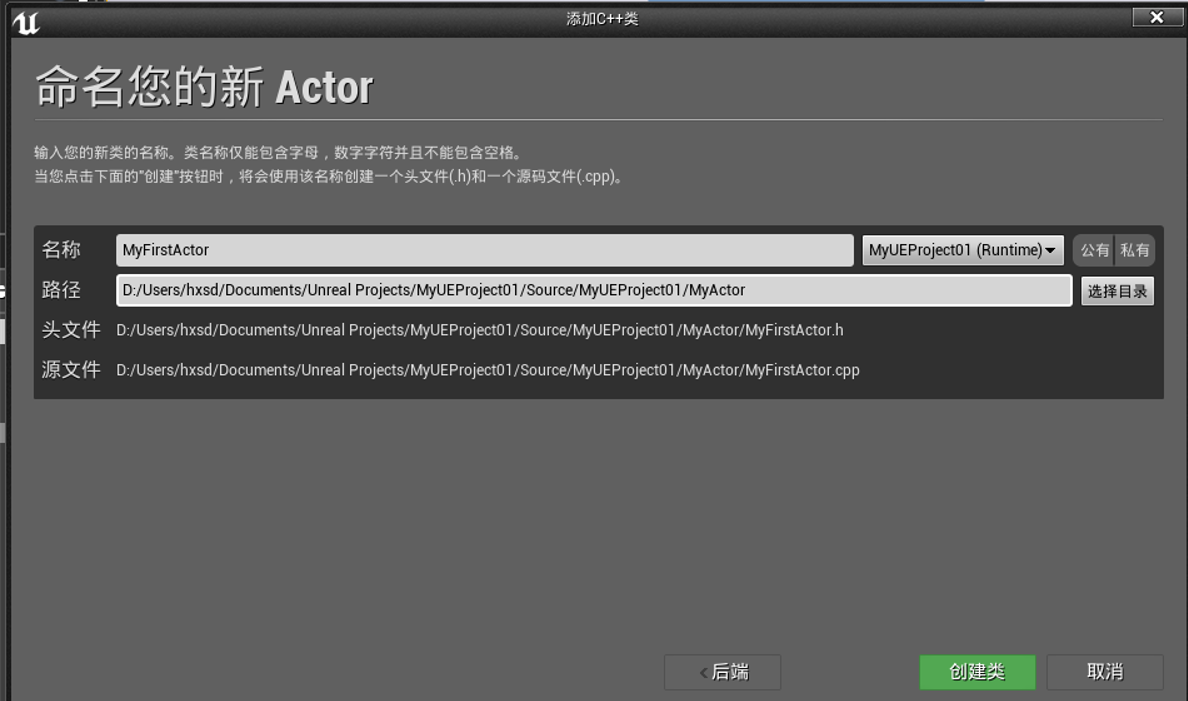1188x701 pixels.
Task: Click the Unreal Engine logo icon
Action: click(26, 22)
